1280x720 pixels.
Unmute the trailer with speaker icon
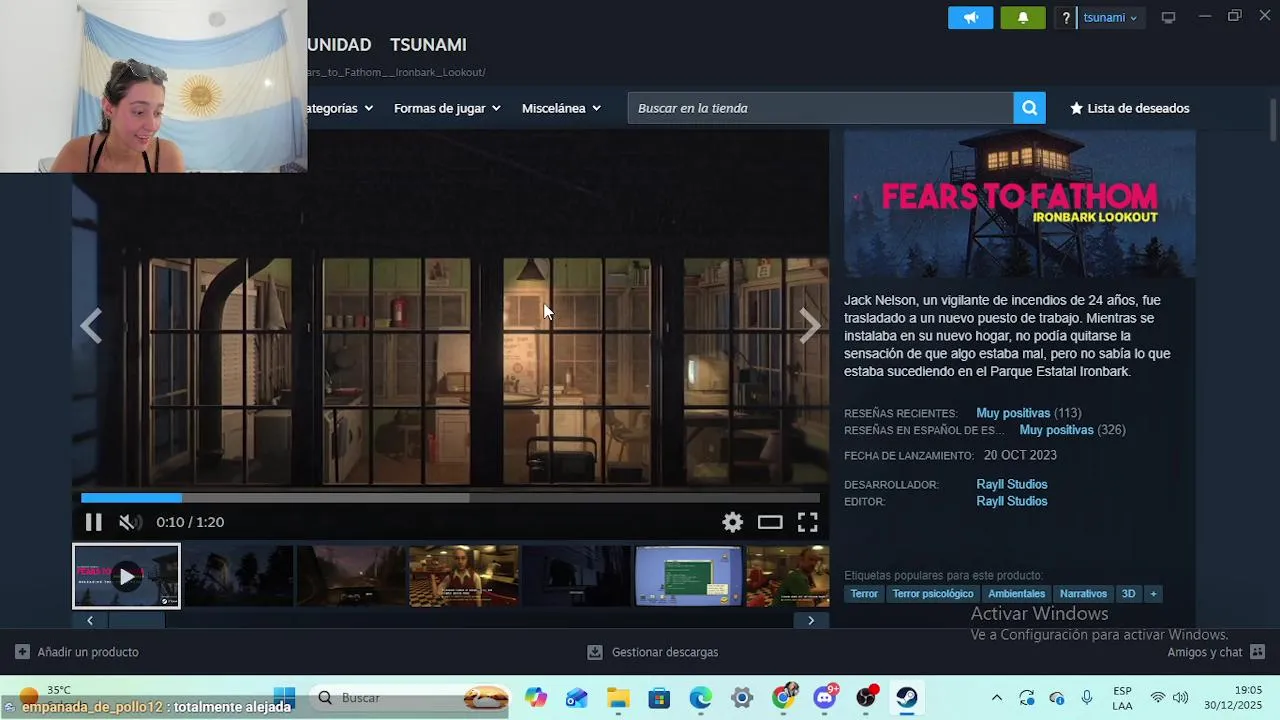[130, 522]
